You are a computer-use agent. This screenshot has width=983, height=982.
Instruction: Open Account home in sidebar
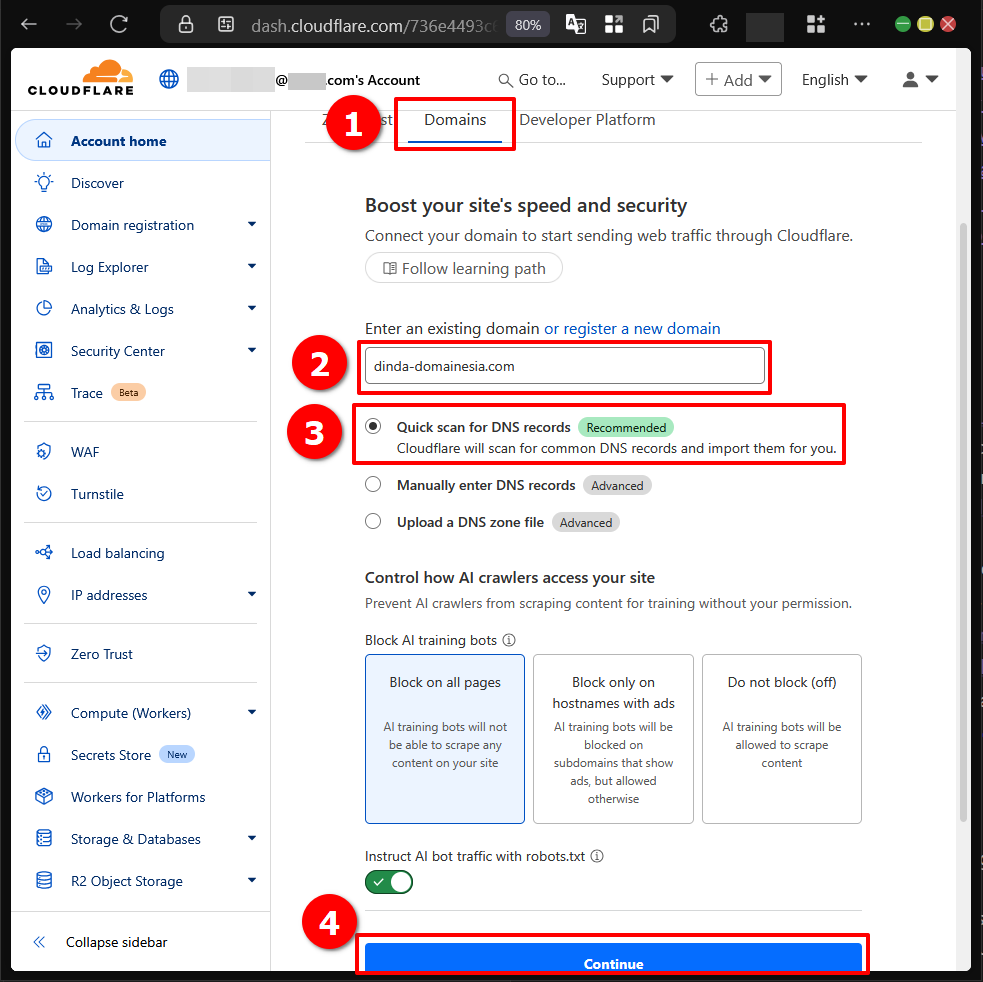(x=143, y=140)
